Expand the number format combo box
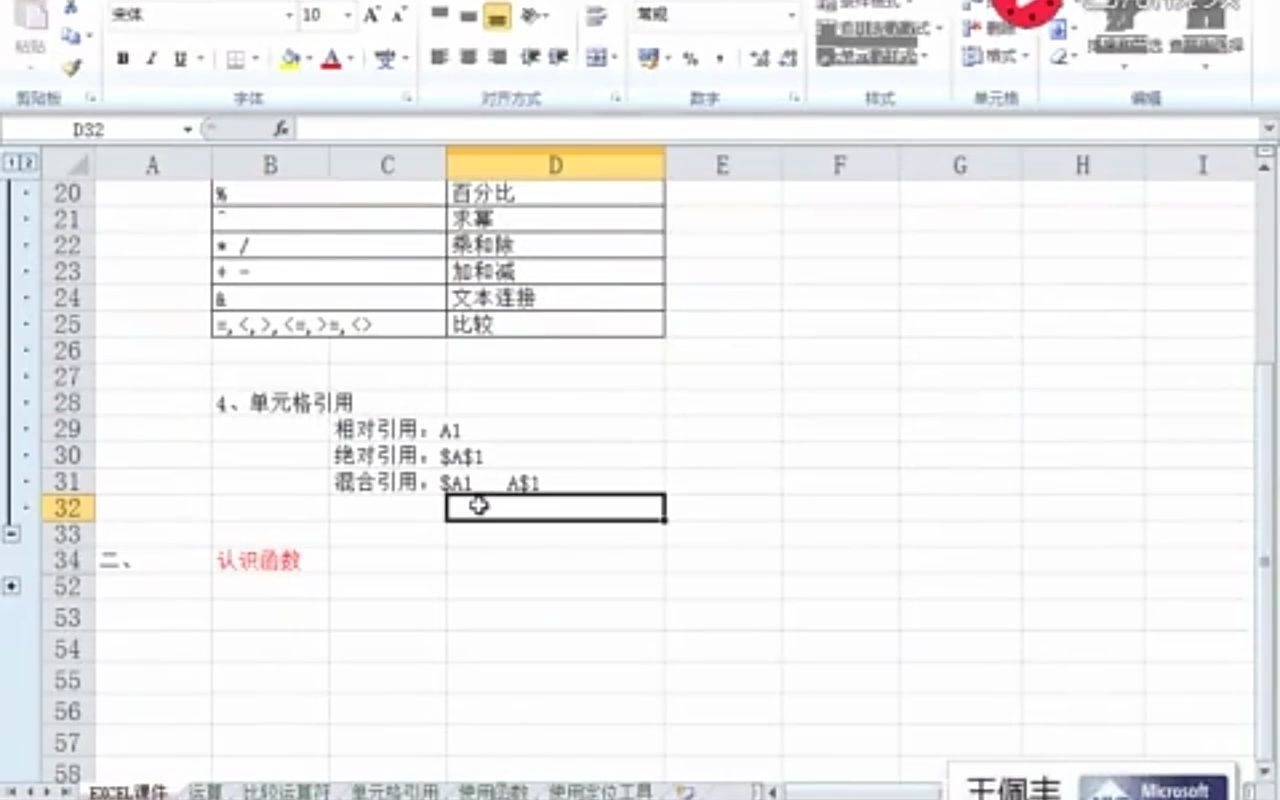Screen dimensions: 1280x800 point(791,15)
